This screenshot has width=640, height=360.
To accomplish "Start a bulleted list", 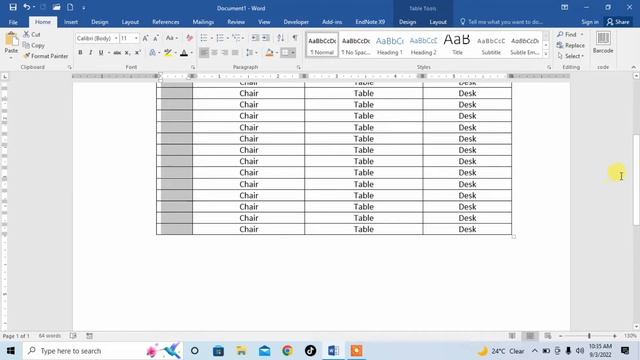I will click(x=204, y=38).
